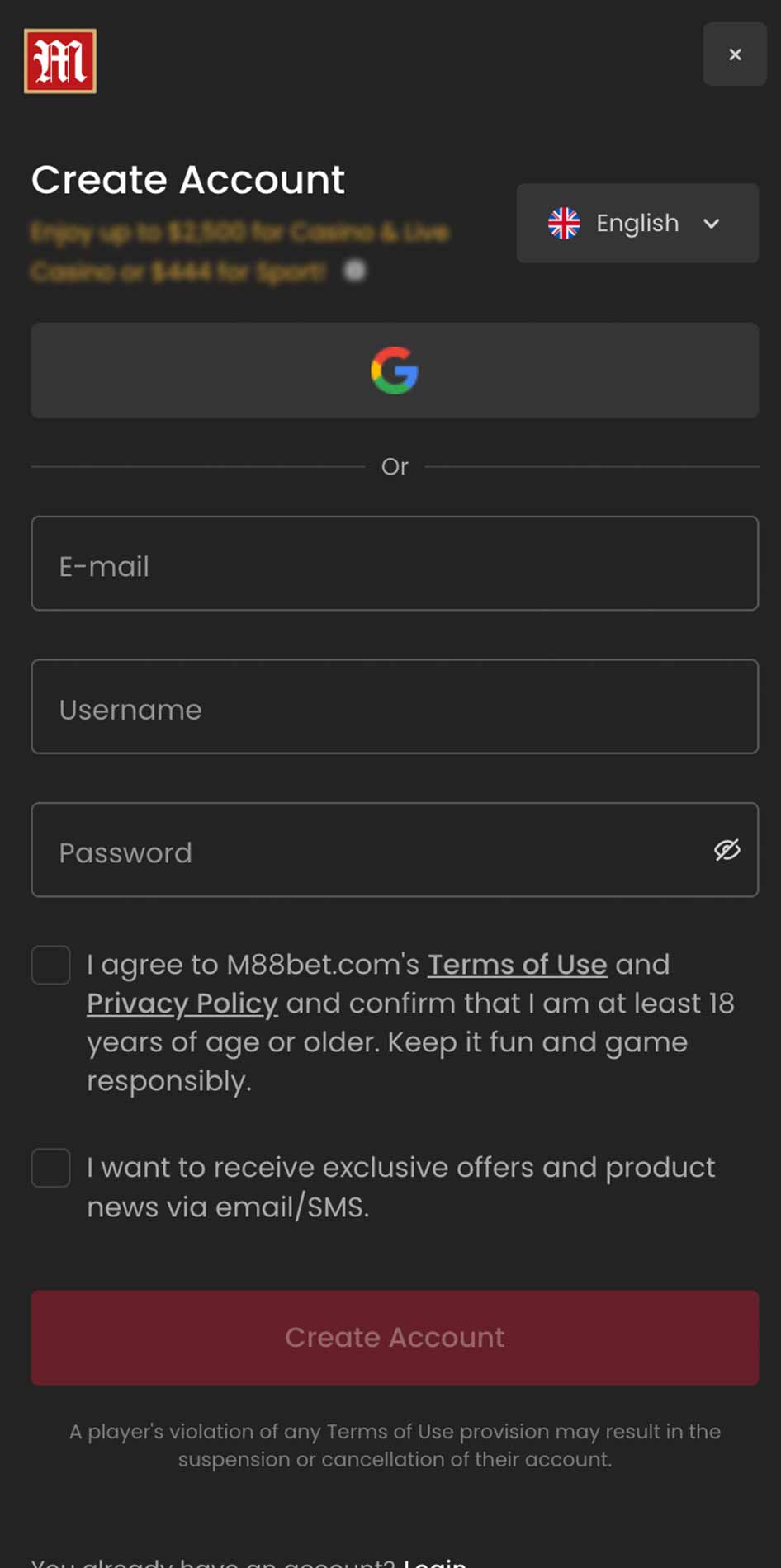Focus the Username input field
This screenshot has width=781, height=1568.
click(395, 706)
